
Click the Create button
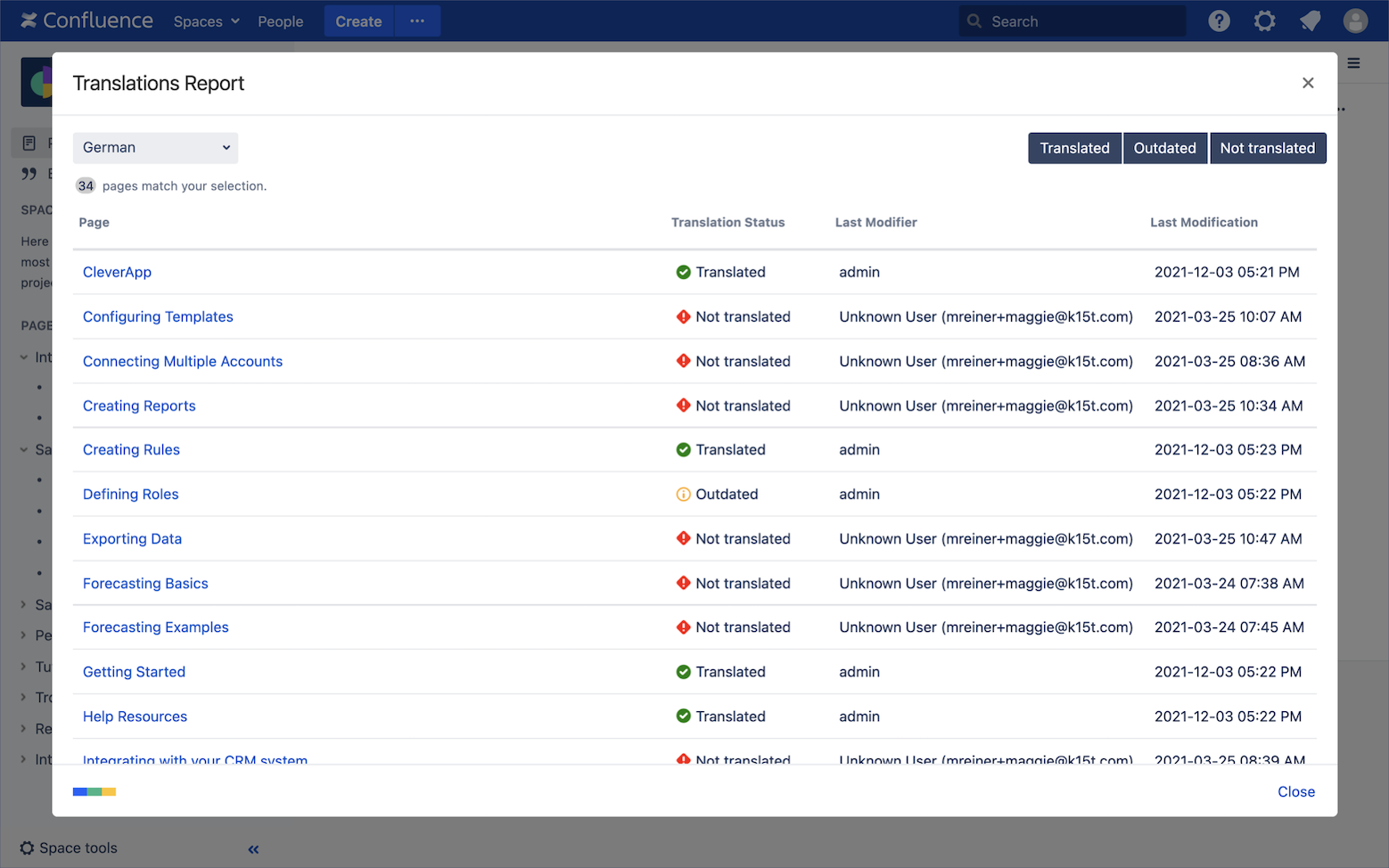point(358,21)
